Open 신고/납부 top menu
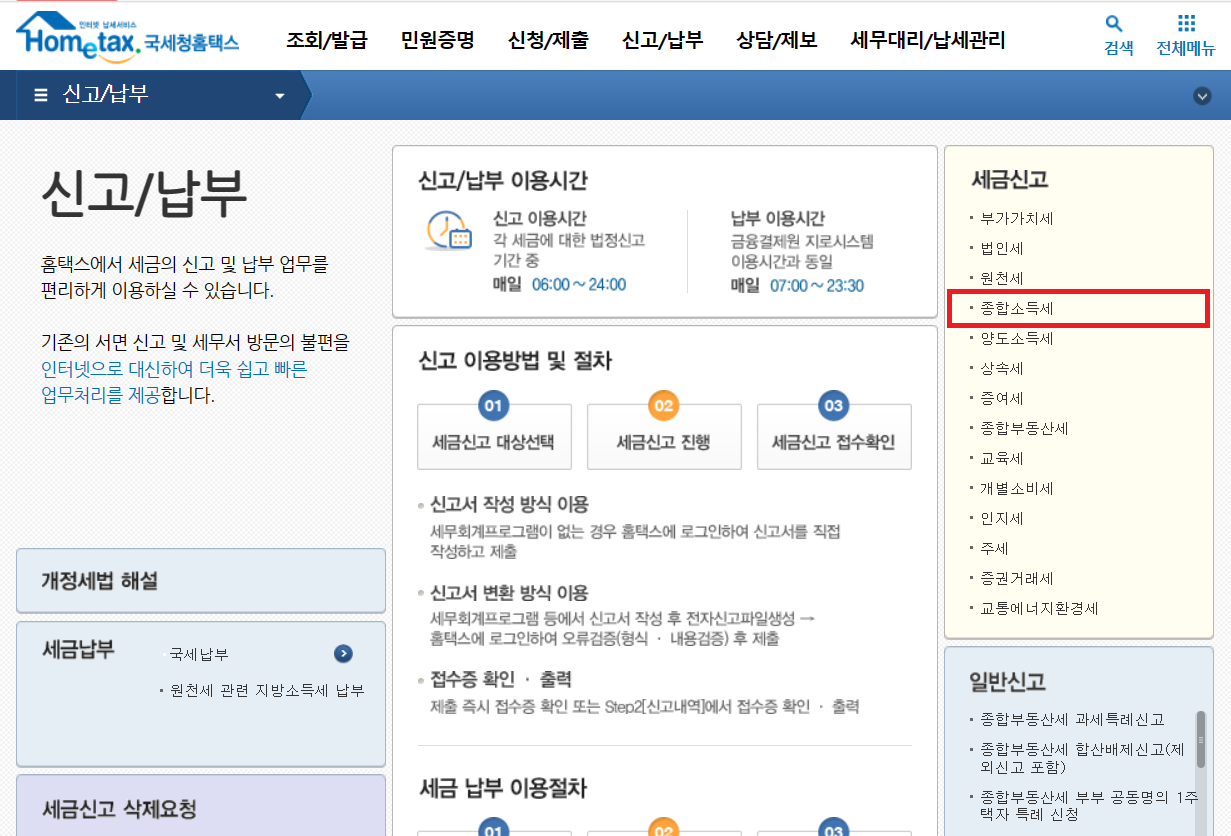Screen dimensions: 1231x836 [662, 40]
